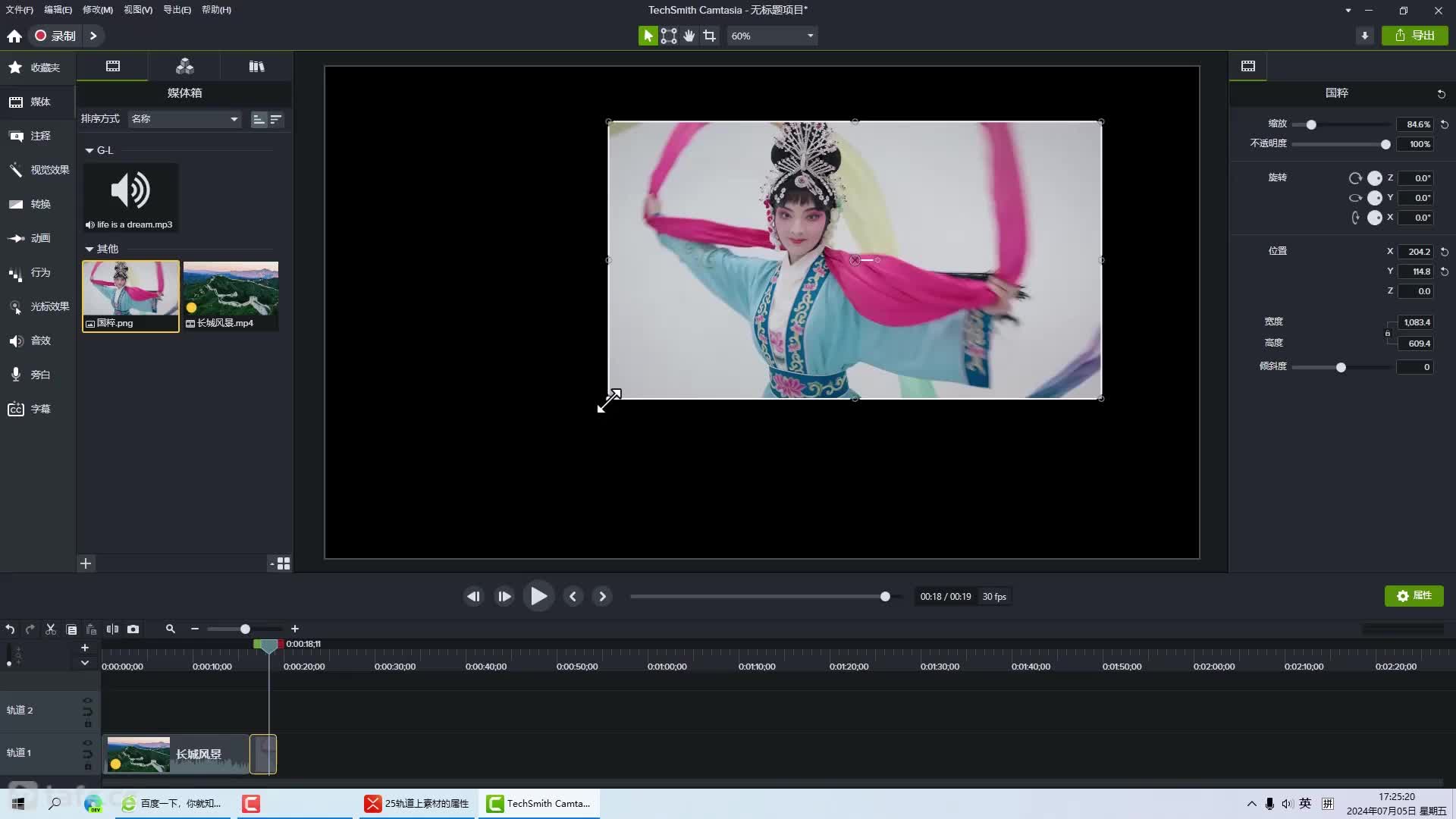
Task: Open the 导出(E) menu
Action: (177, 10)
